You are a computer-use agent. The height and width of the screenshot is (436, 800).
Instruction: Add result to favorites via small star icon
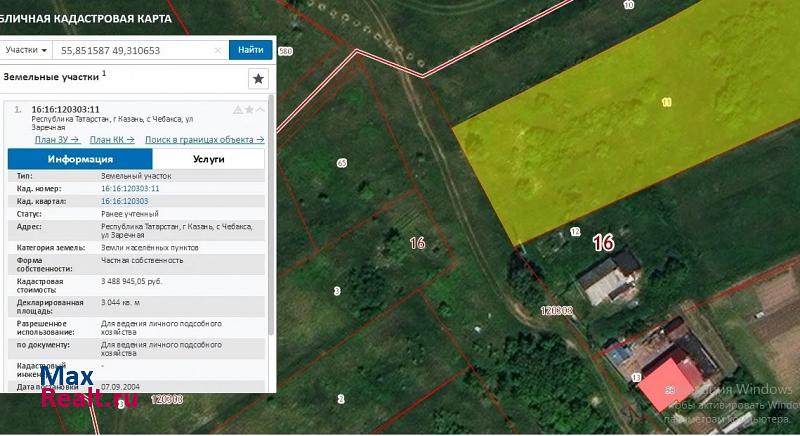(x=249, y=109)
